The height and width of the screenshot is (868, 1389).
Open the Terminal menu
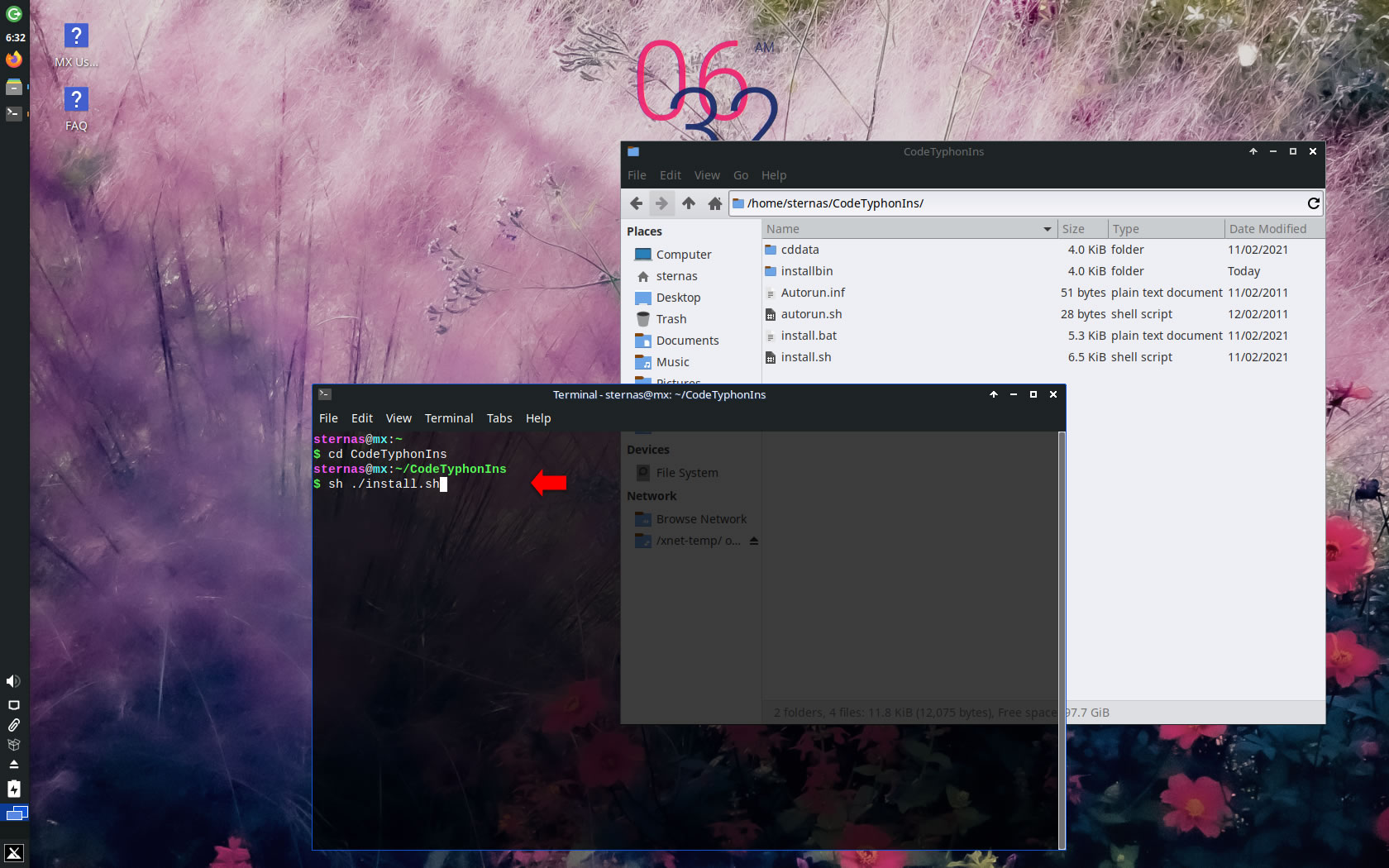pos(449,418)
